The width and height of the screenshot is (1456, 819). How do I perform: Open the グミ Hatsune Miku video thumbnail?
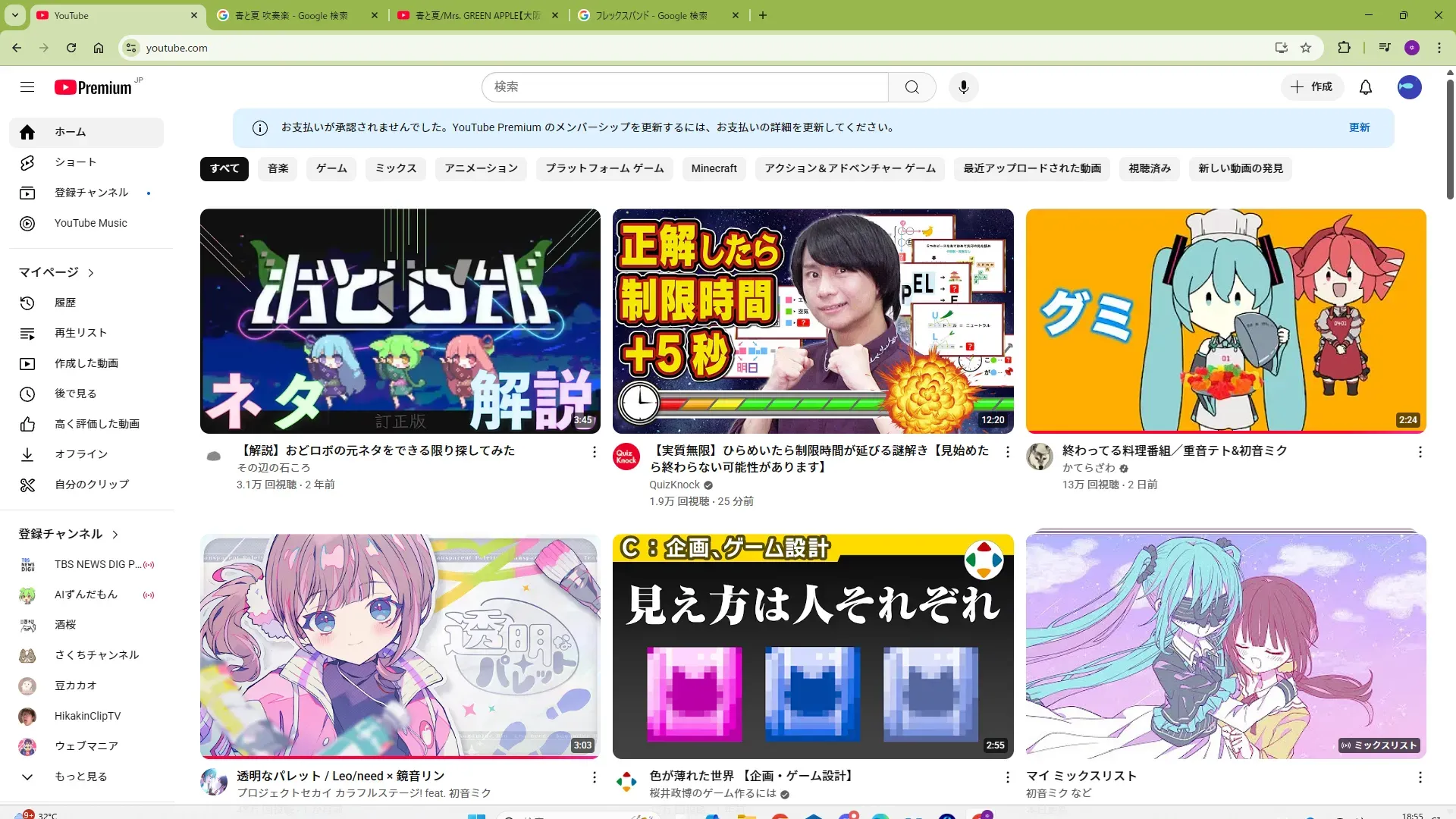point(1225,321)
